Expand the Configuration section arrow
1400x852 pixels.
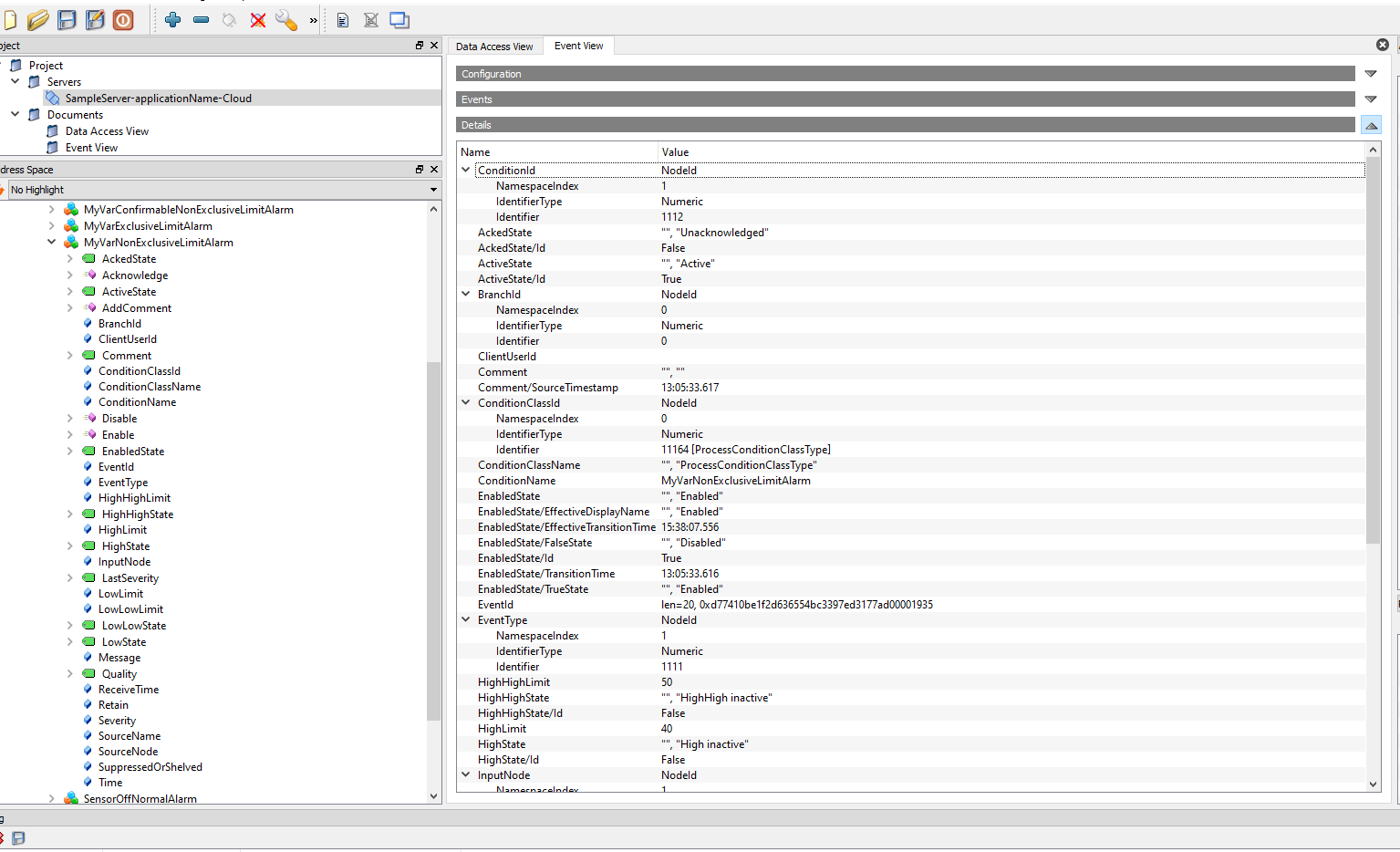1371,74
